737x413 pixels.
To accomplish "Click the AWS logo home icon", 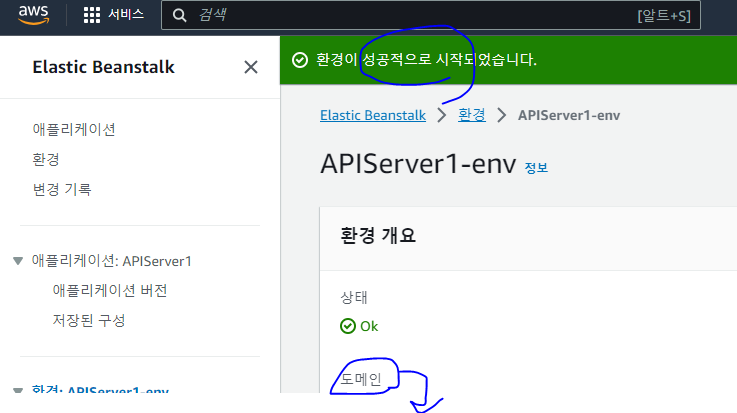I will point(33,15).
